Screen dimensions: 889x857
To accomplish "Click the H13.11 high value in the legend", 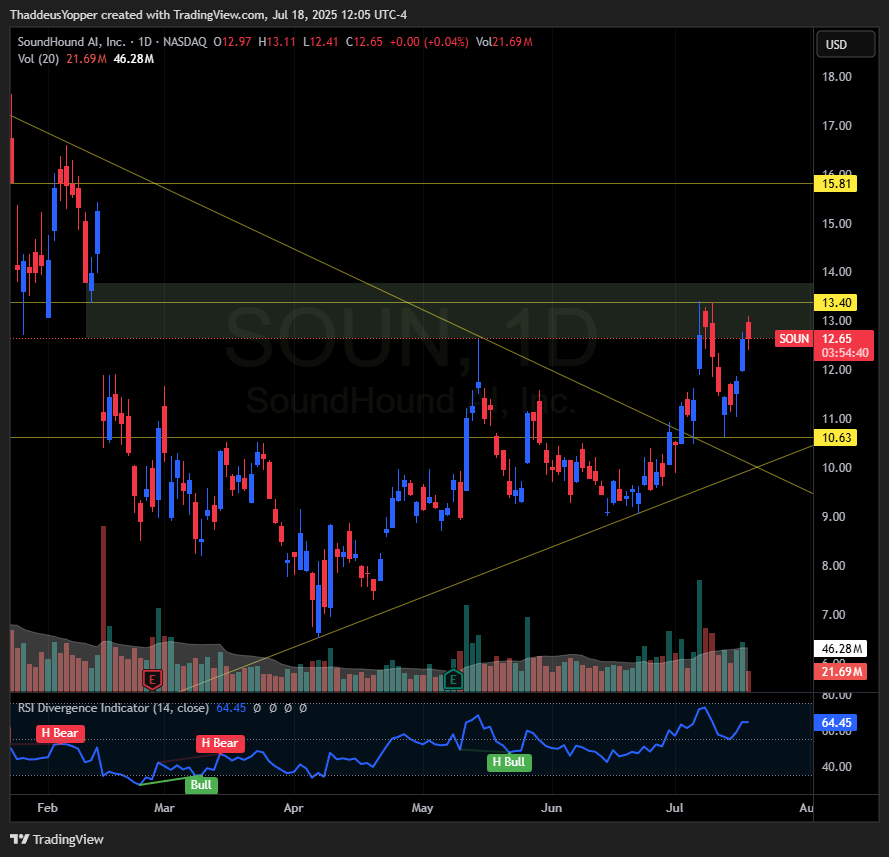I will click(277, 42).
